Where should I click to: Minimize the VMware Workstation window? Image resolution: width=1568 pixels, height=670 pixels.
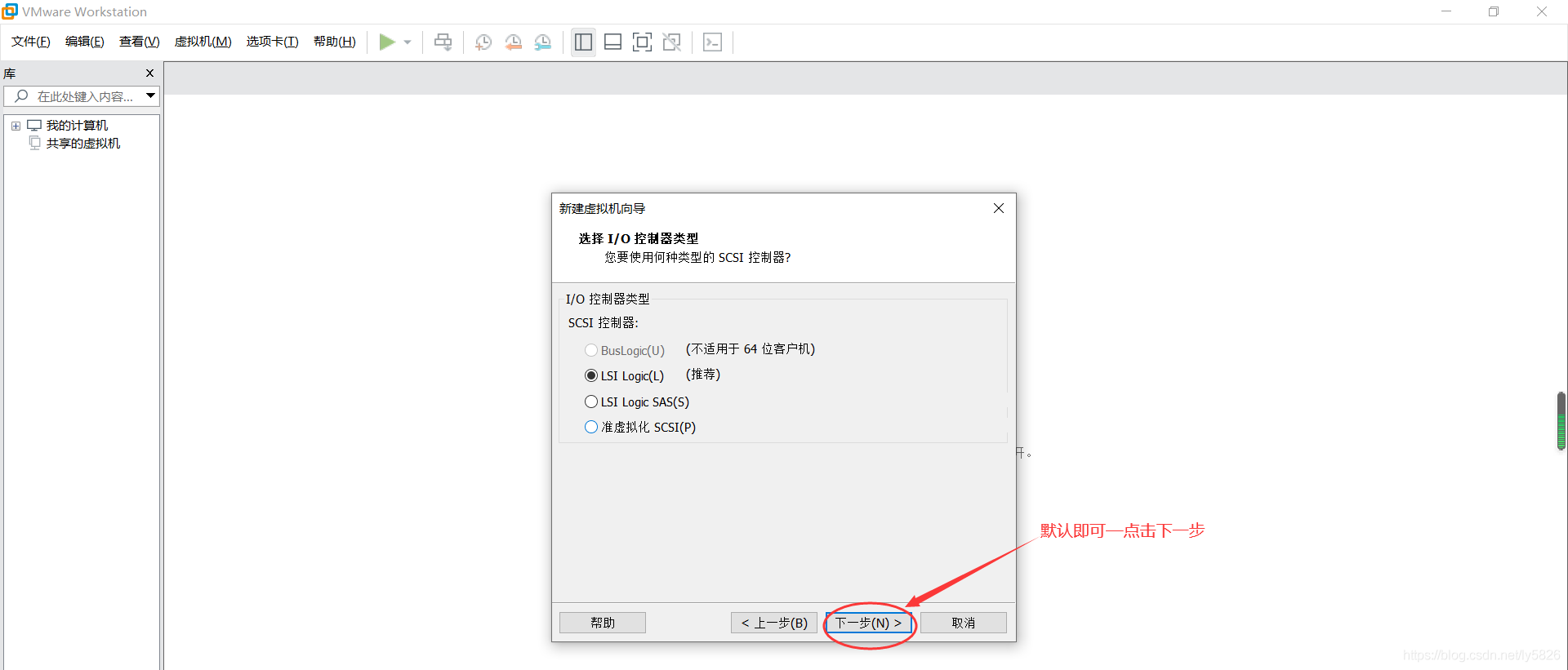[1446, 11]
